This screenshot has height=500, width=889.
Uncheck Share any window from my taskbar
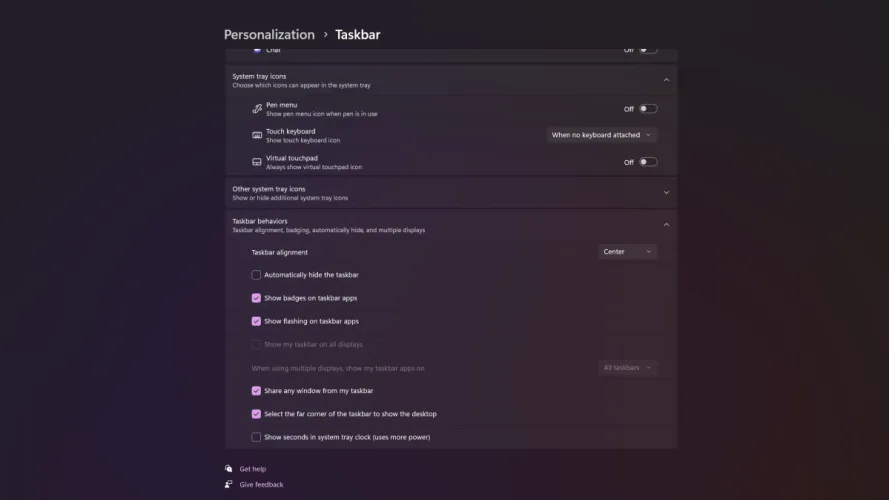tap(256, 391)
